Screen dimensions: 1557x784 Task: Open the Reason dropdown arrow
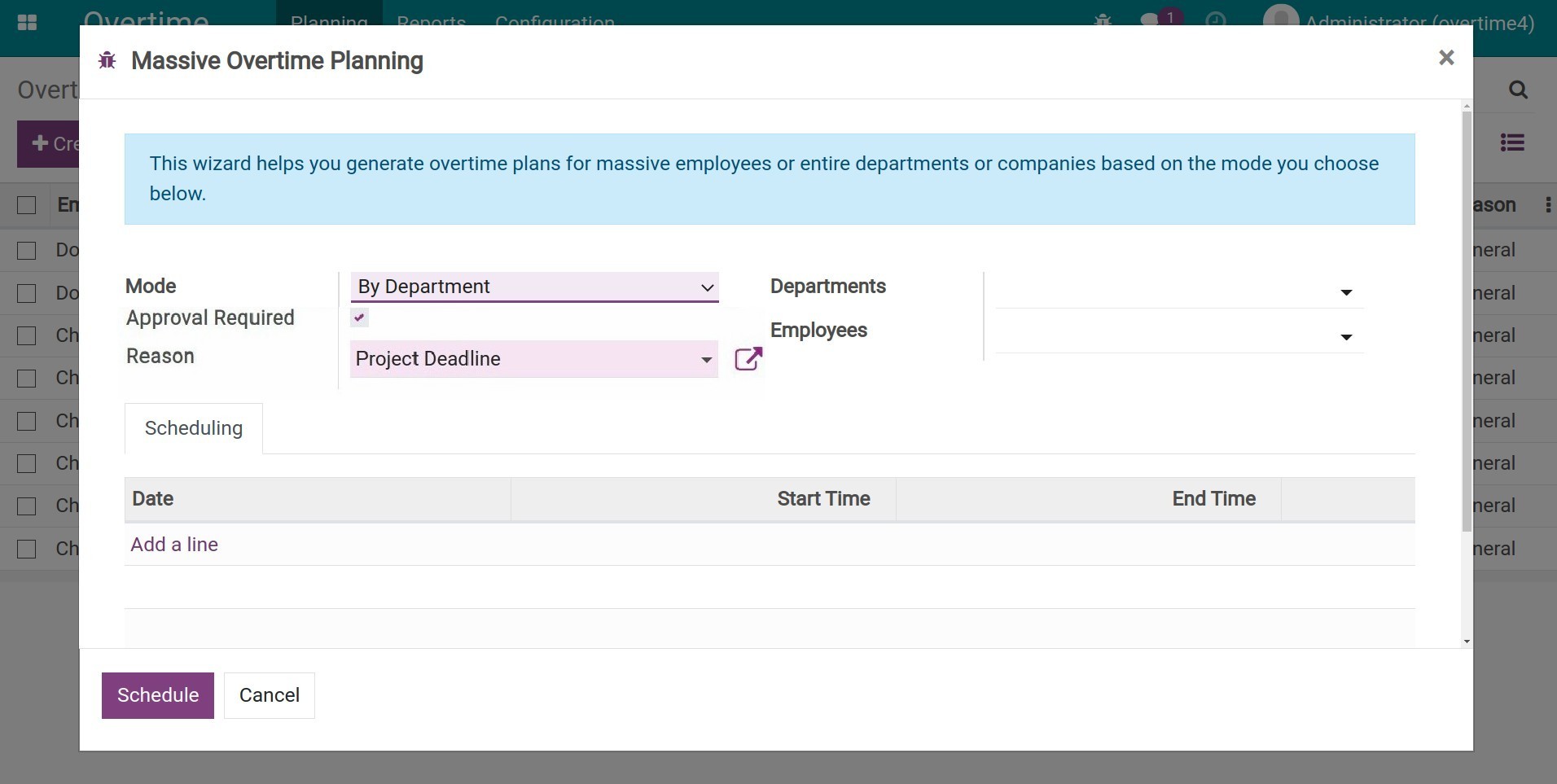pyautogui.click(x=706, y=360)
